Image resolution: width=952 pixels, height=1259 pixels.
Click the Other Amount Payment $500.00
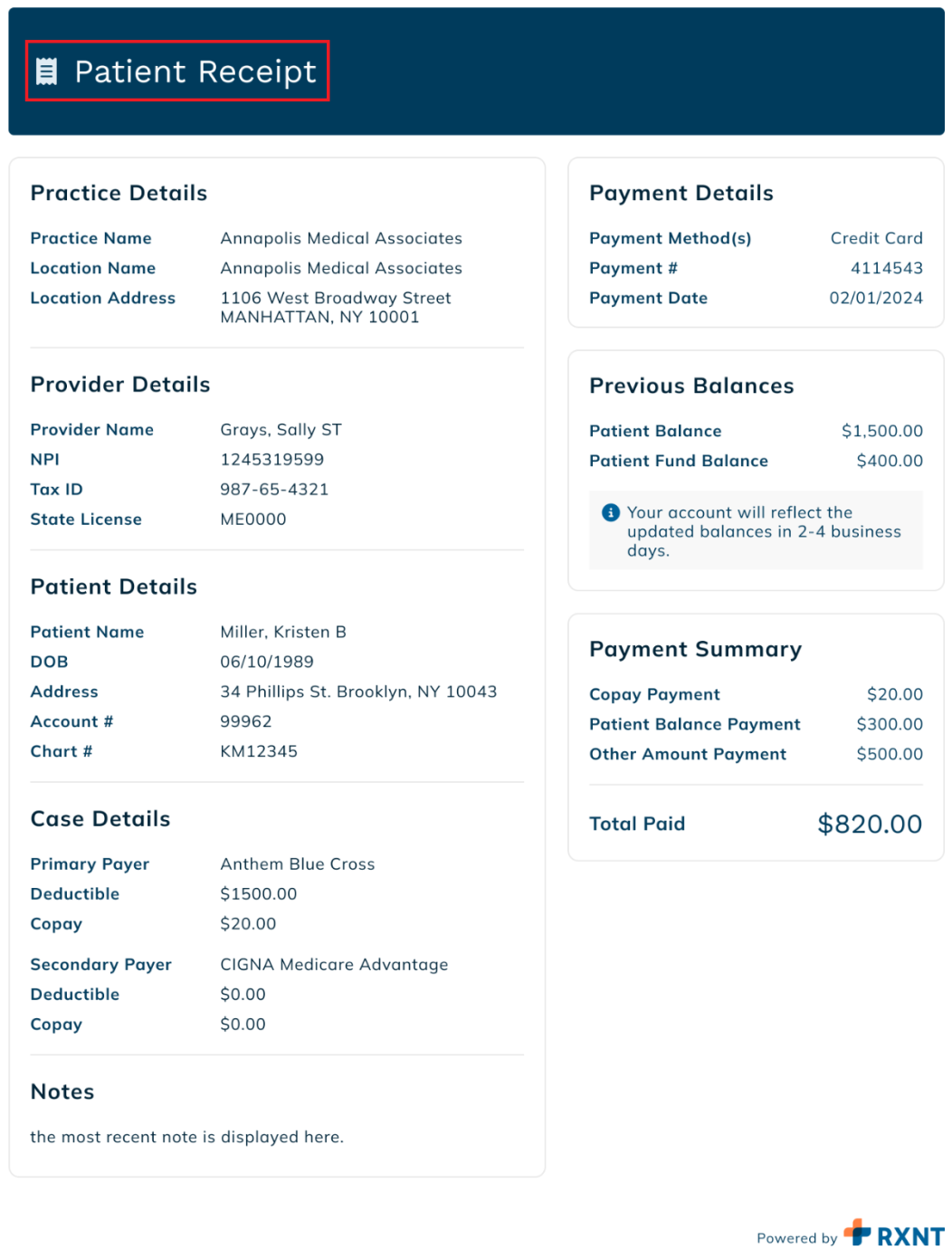pyautogui.click(x=890, y=754)
